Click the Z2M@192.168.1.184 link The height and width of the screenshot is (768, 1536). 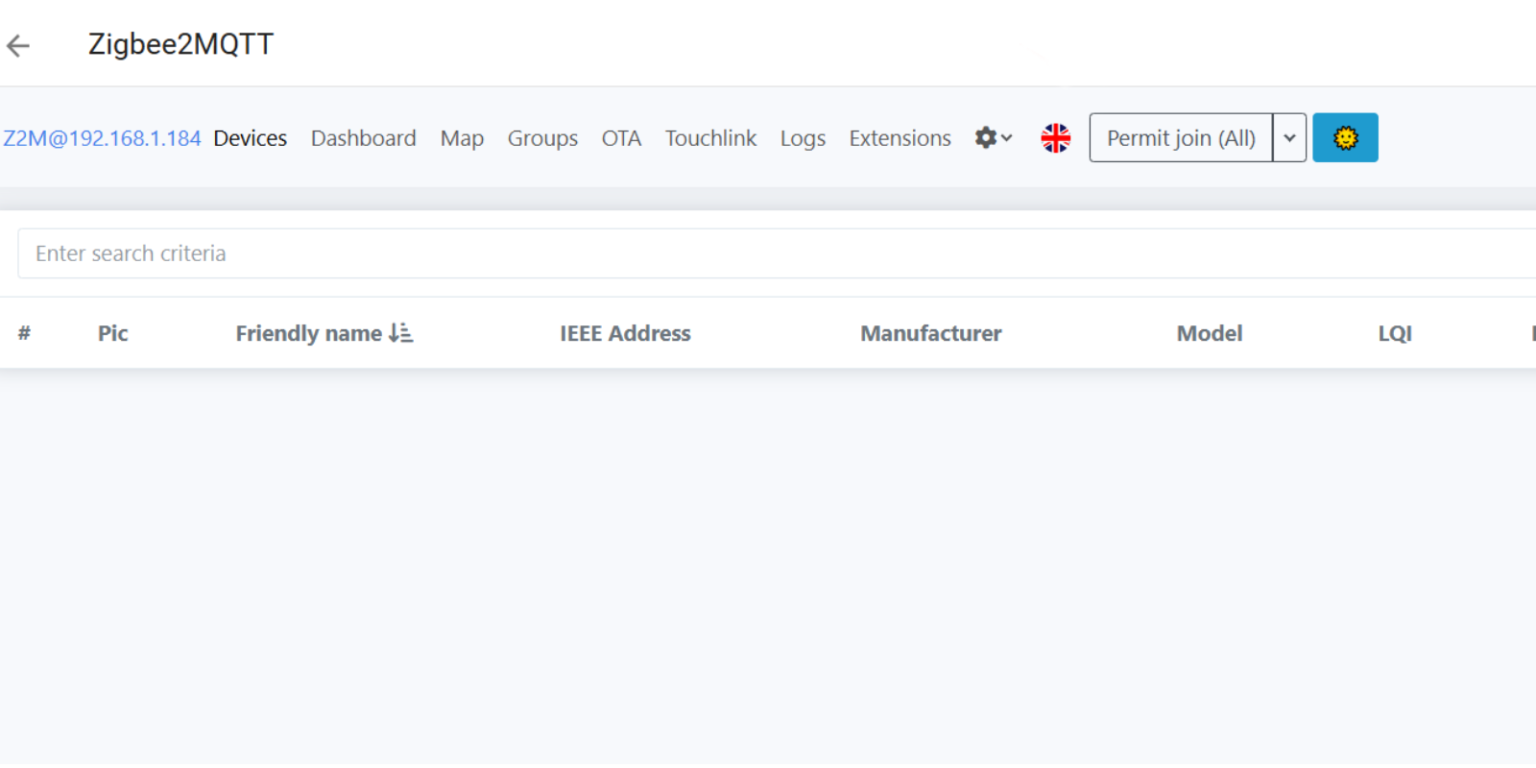coord(102,138)
